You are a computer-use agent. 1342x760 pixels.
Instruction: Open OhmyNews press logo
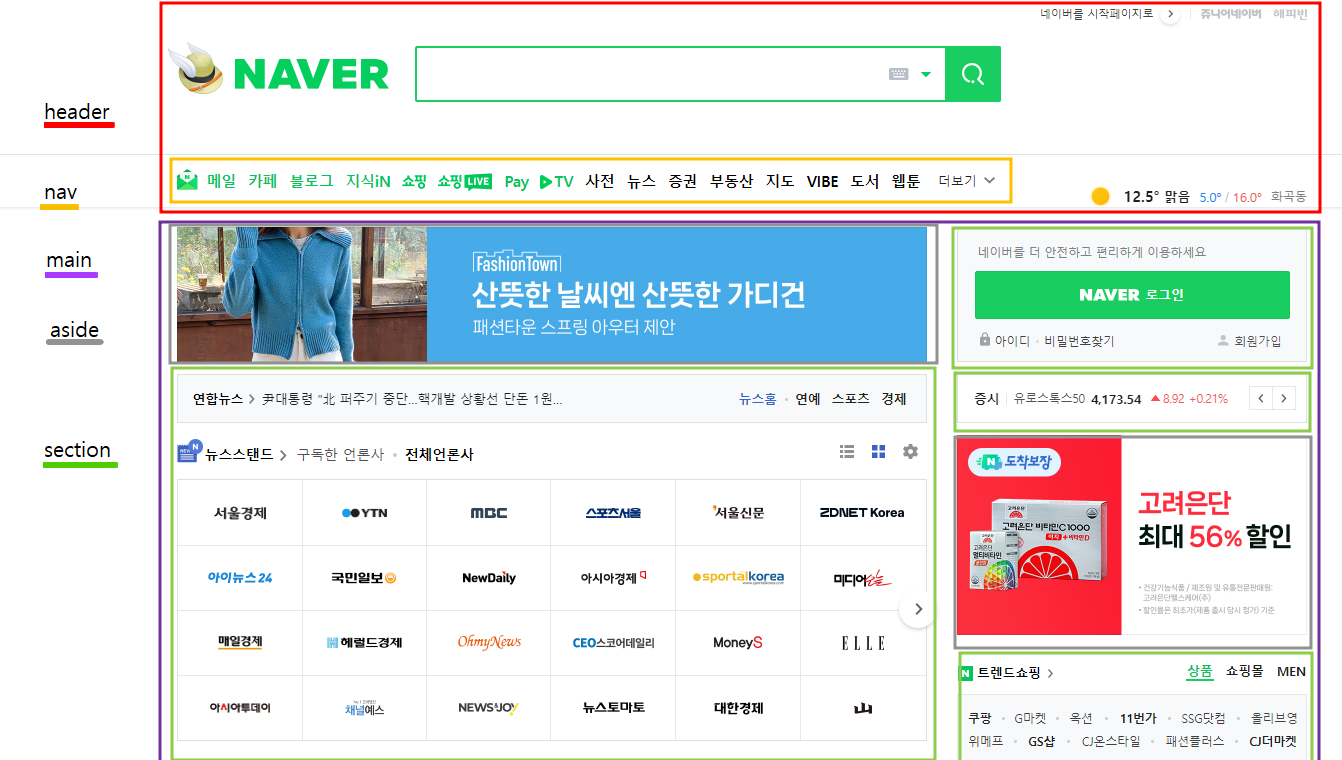click(x=489, y=642)
